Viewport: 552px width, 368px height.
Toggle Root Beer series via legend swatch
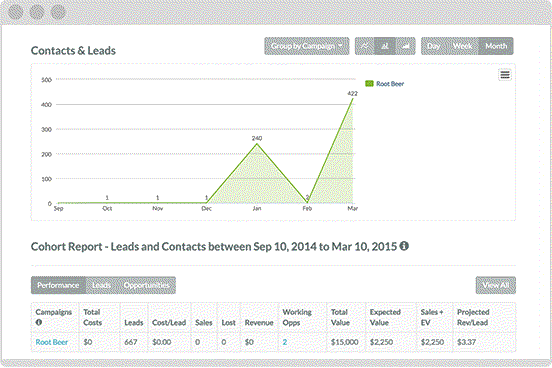coord(369,83)
